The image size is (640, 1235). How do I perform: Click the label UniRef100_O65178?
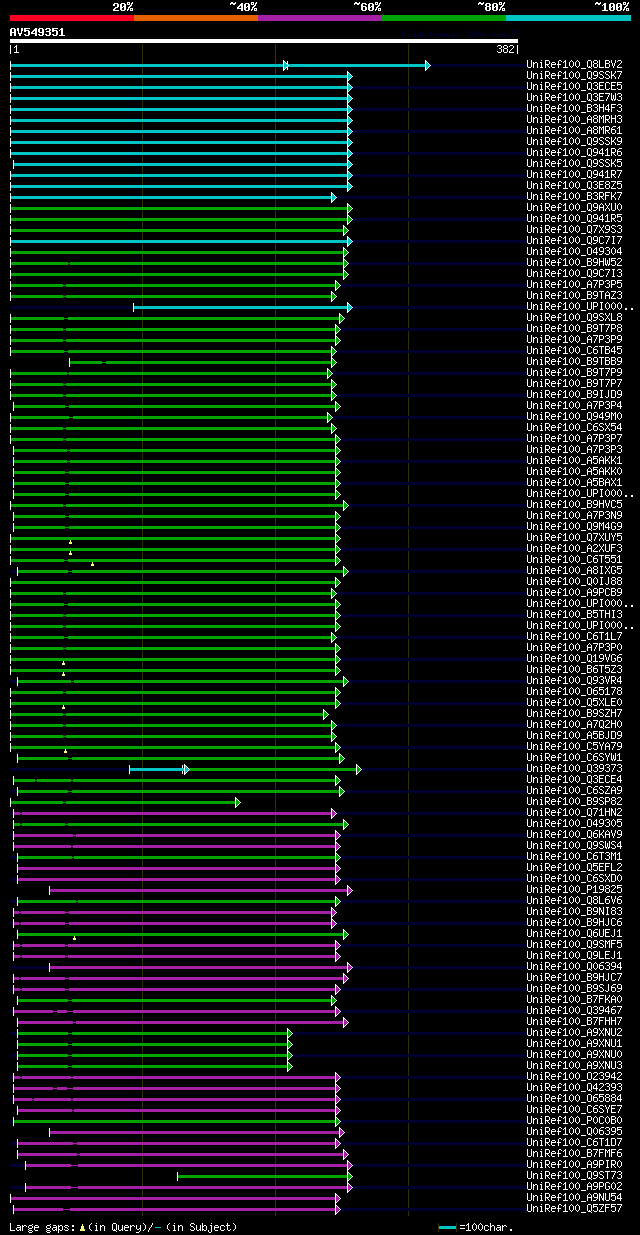coord(574,691)
